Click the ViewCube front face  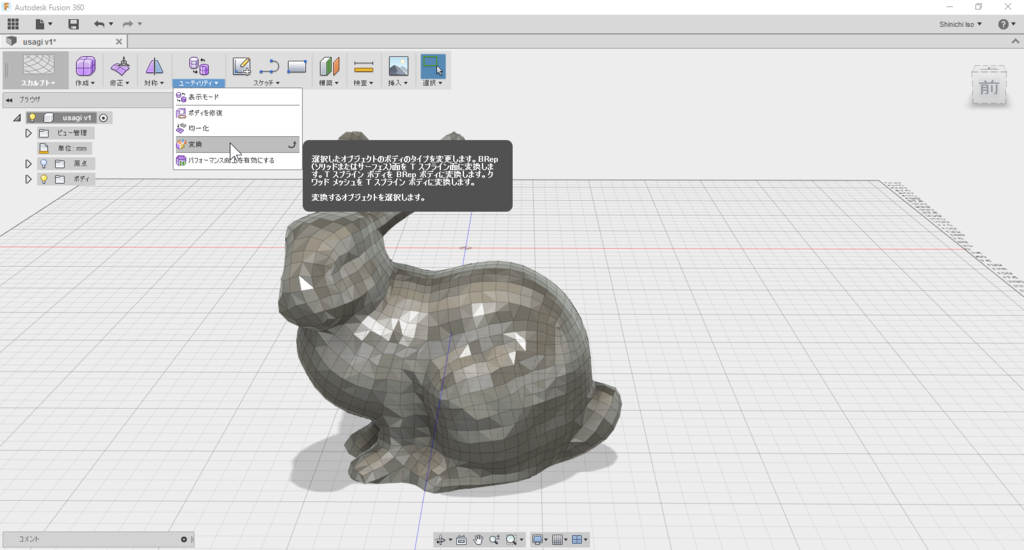(x=989, y=88)
